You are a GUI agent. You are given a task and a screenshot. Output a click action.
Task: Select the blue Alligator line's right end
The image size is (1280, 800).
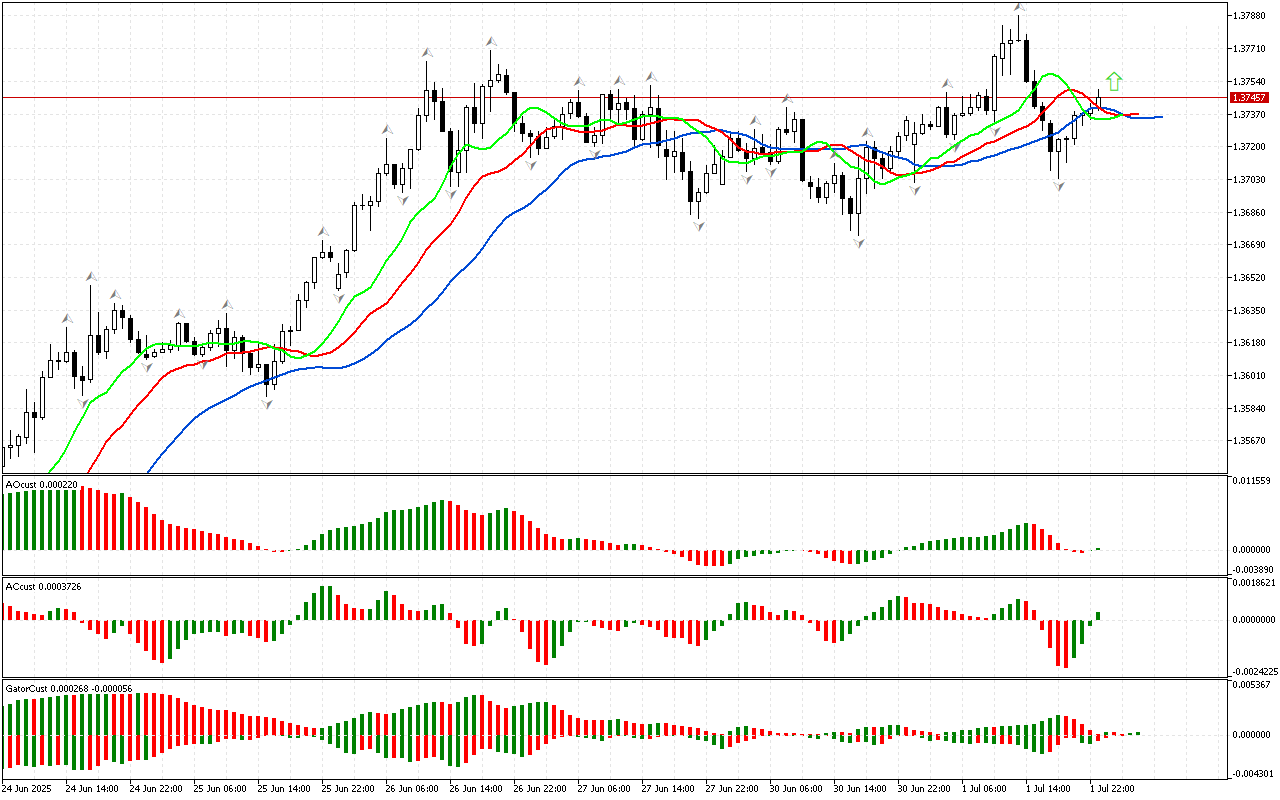click(x=1160, y=117)
